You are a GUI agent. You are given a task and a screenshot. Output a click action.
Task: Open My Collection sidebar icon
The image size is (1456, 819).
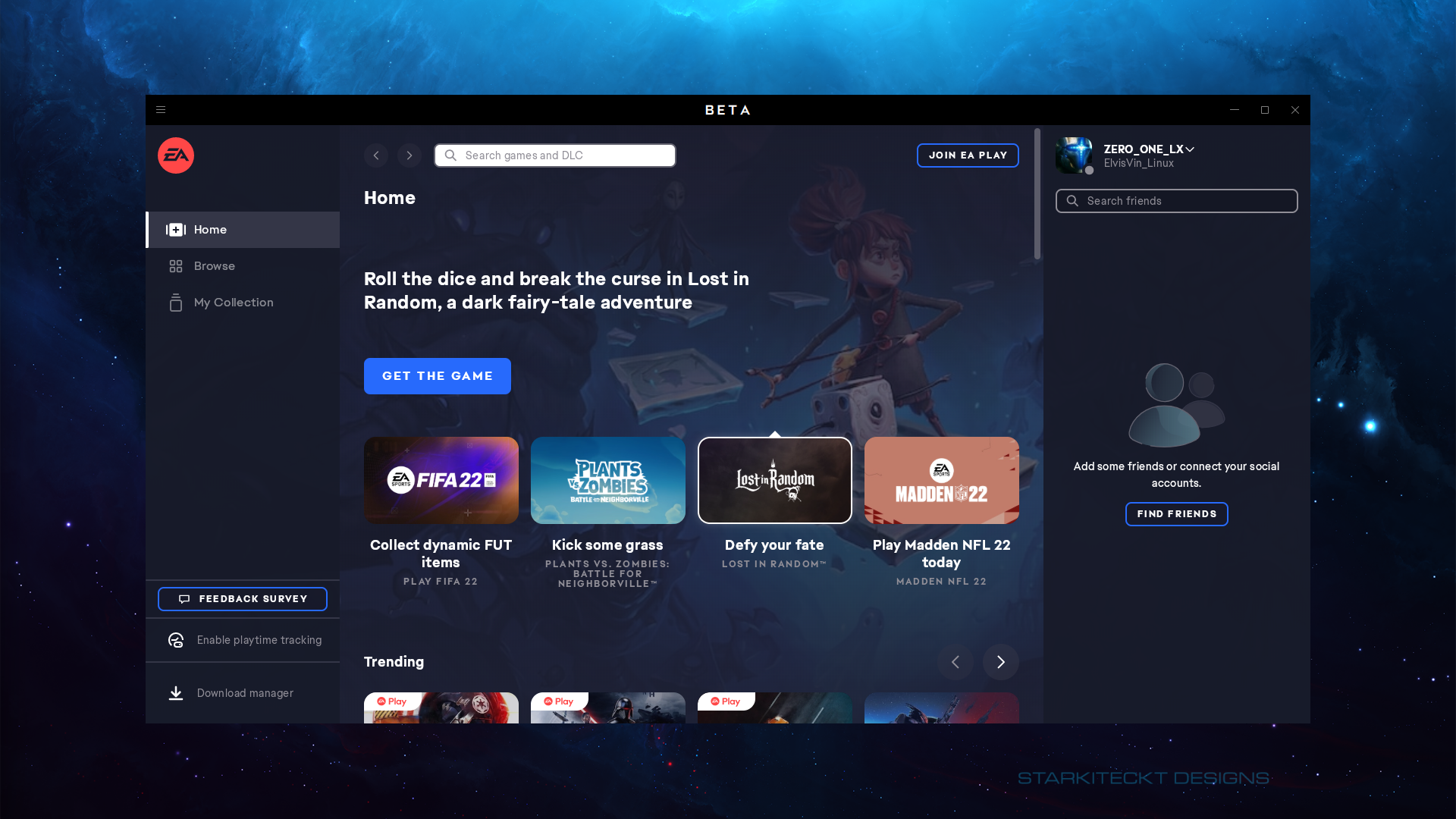pyautogui.click(x=176, y=302)
